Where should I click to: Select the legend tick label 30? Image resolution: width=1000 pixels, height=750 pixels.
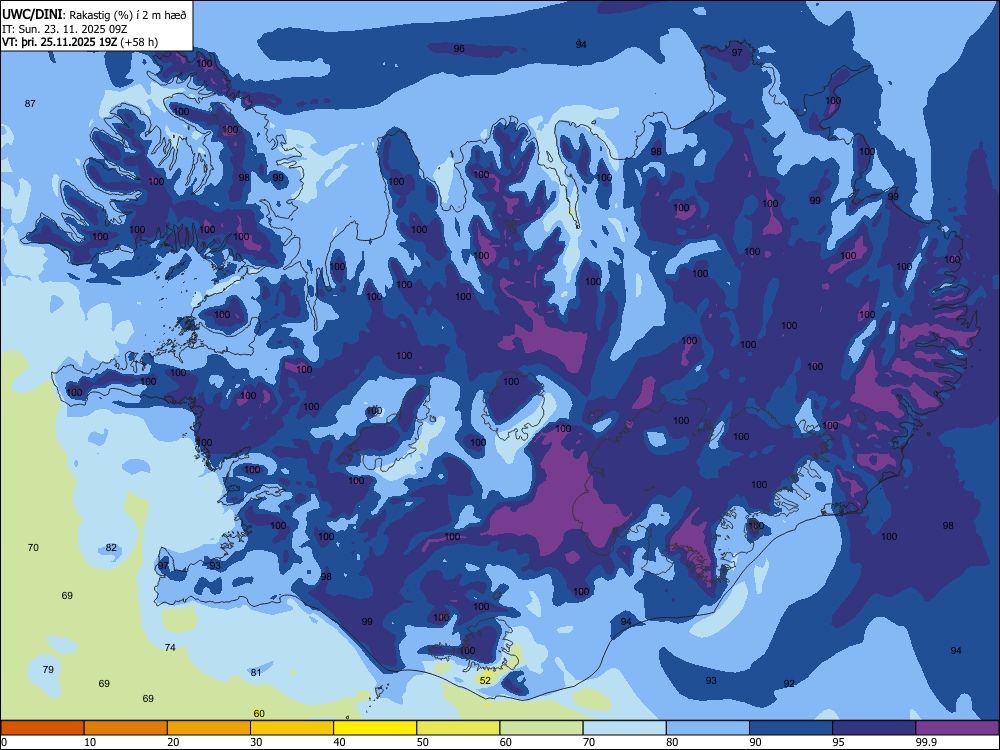[256, 742]
